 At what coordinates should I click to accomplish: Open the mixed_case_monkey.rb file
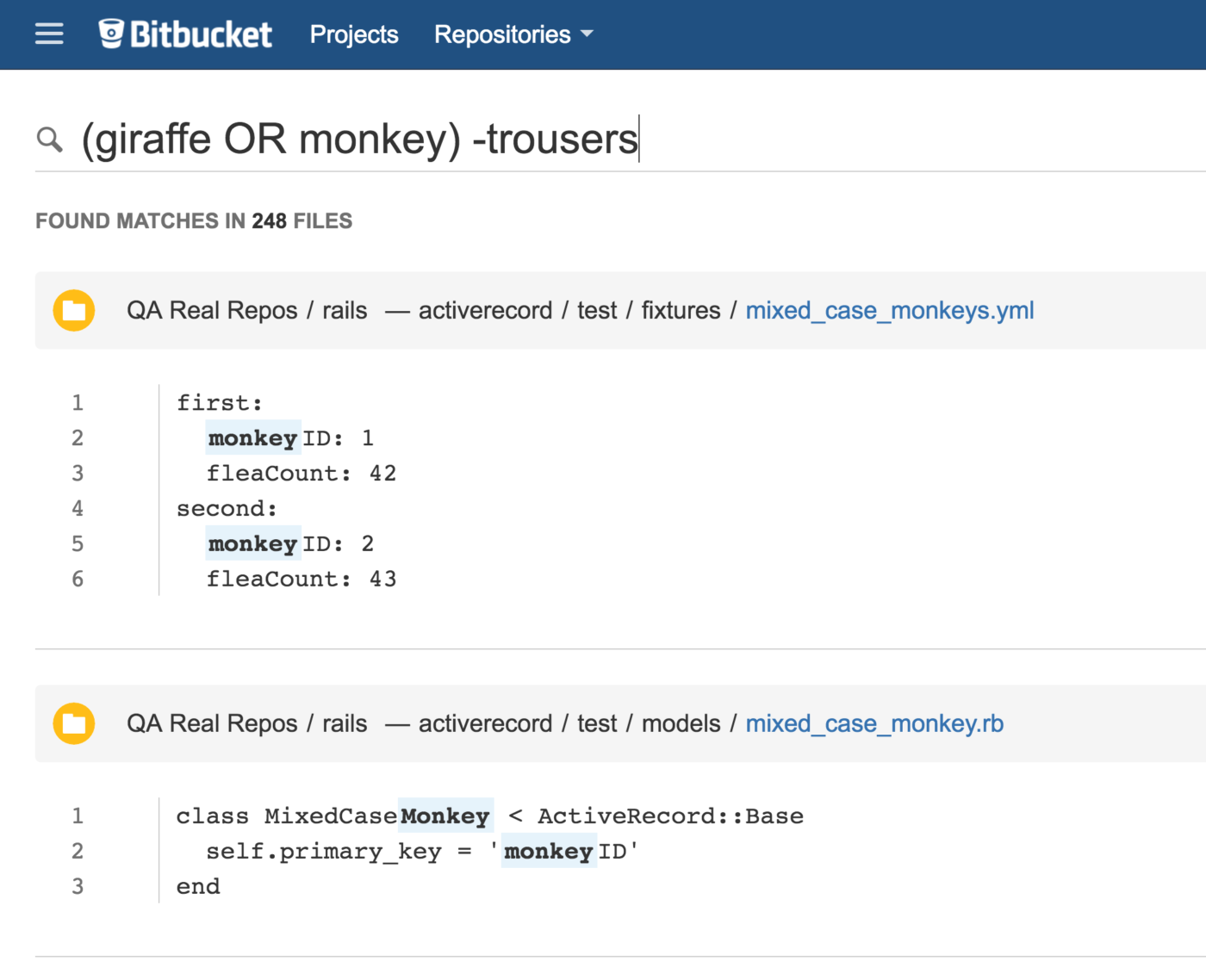click(x=874, y=723)
